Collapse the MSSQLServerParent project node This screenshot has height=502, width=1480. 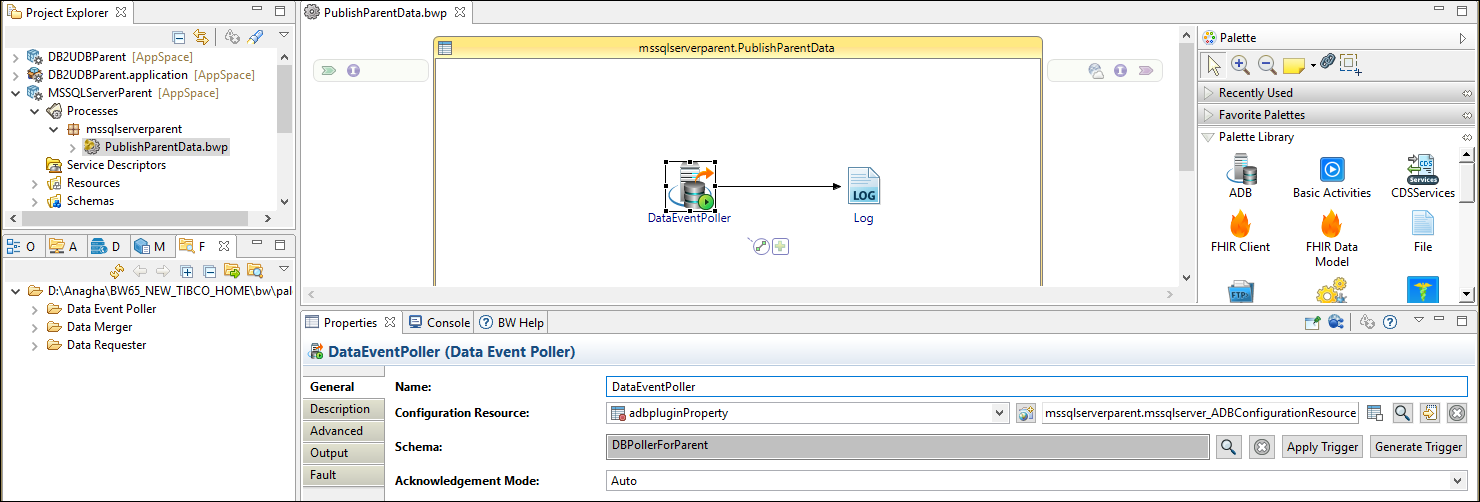pos(15,93)
